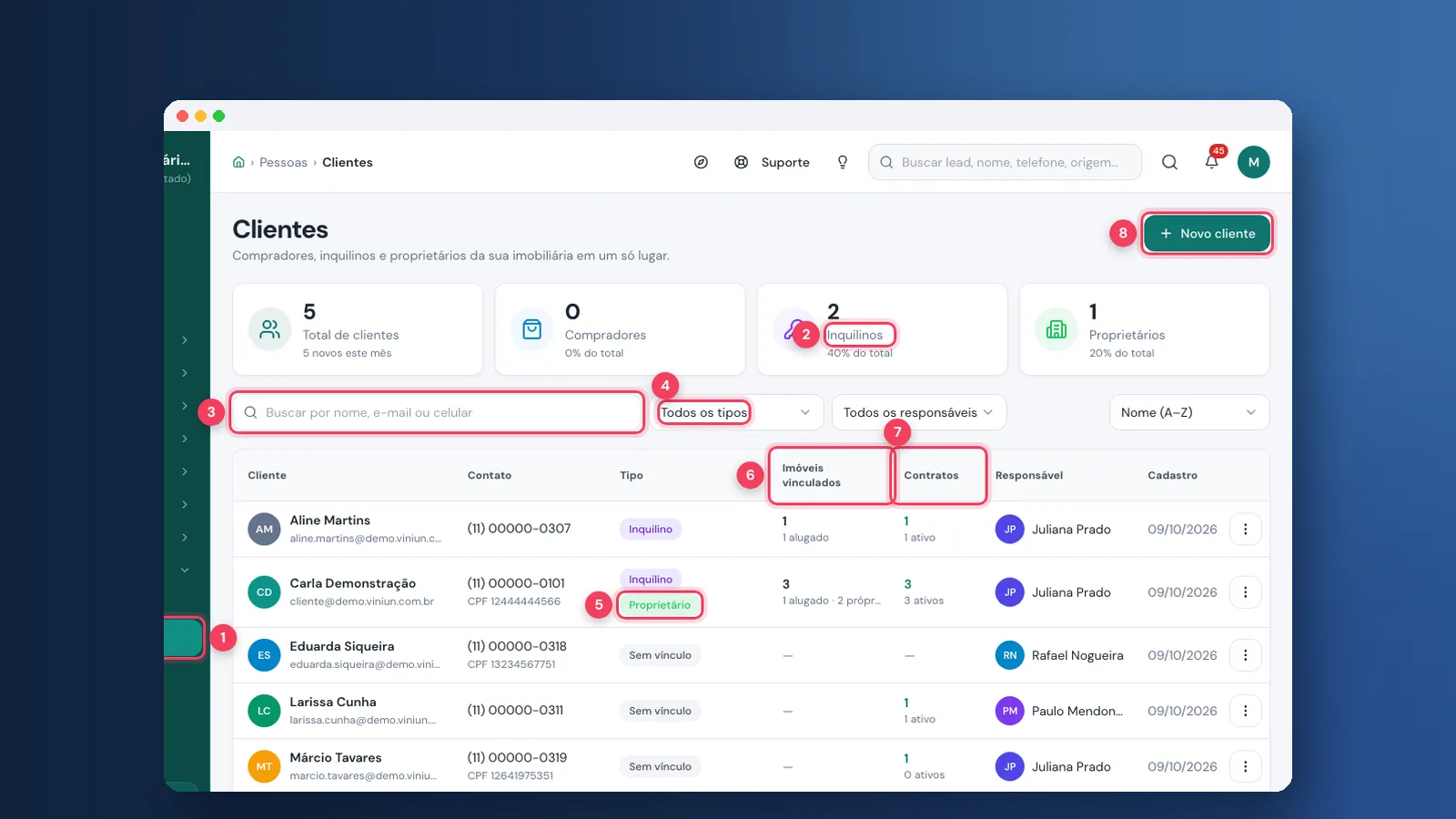Click the Compradores shopping bag icon
The height and width of the screenshot is (819, 1456).
[532, 329]
